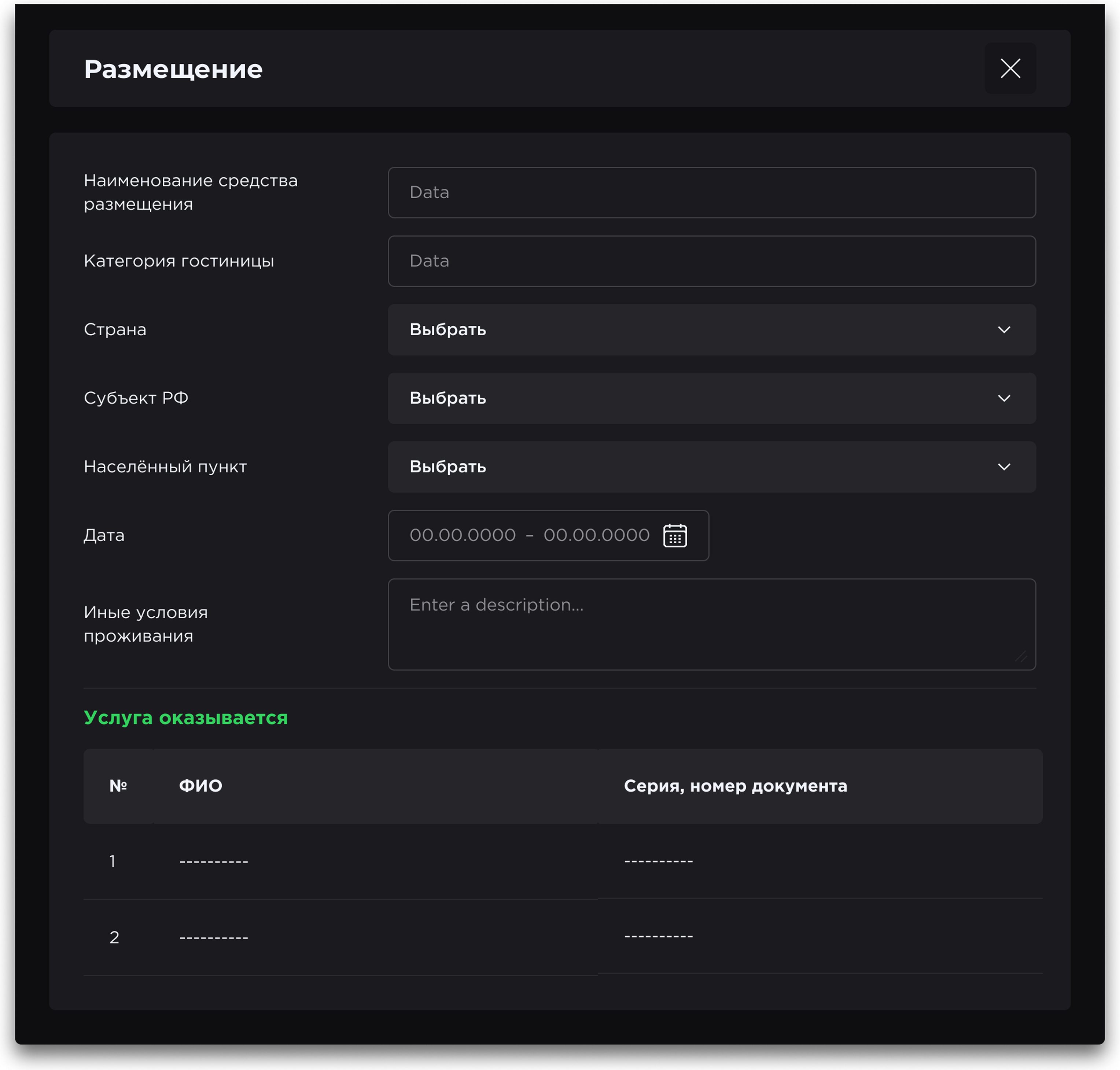The height and width of the screenshot is (1070, 1120).
Task: Click the end date in Дата range
Action: [x=596, y=536]
